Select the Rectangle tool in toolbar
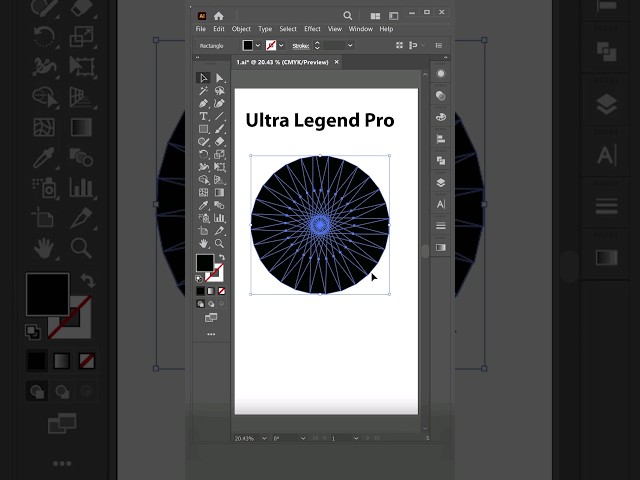This screenshot has width=640, height=480. pos(203,129)
